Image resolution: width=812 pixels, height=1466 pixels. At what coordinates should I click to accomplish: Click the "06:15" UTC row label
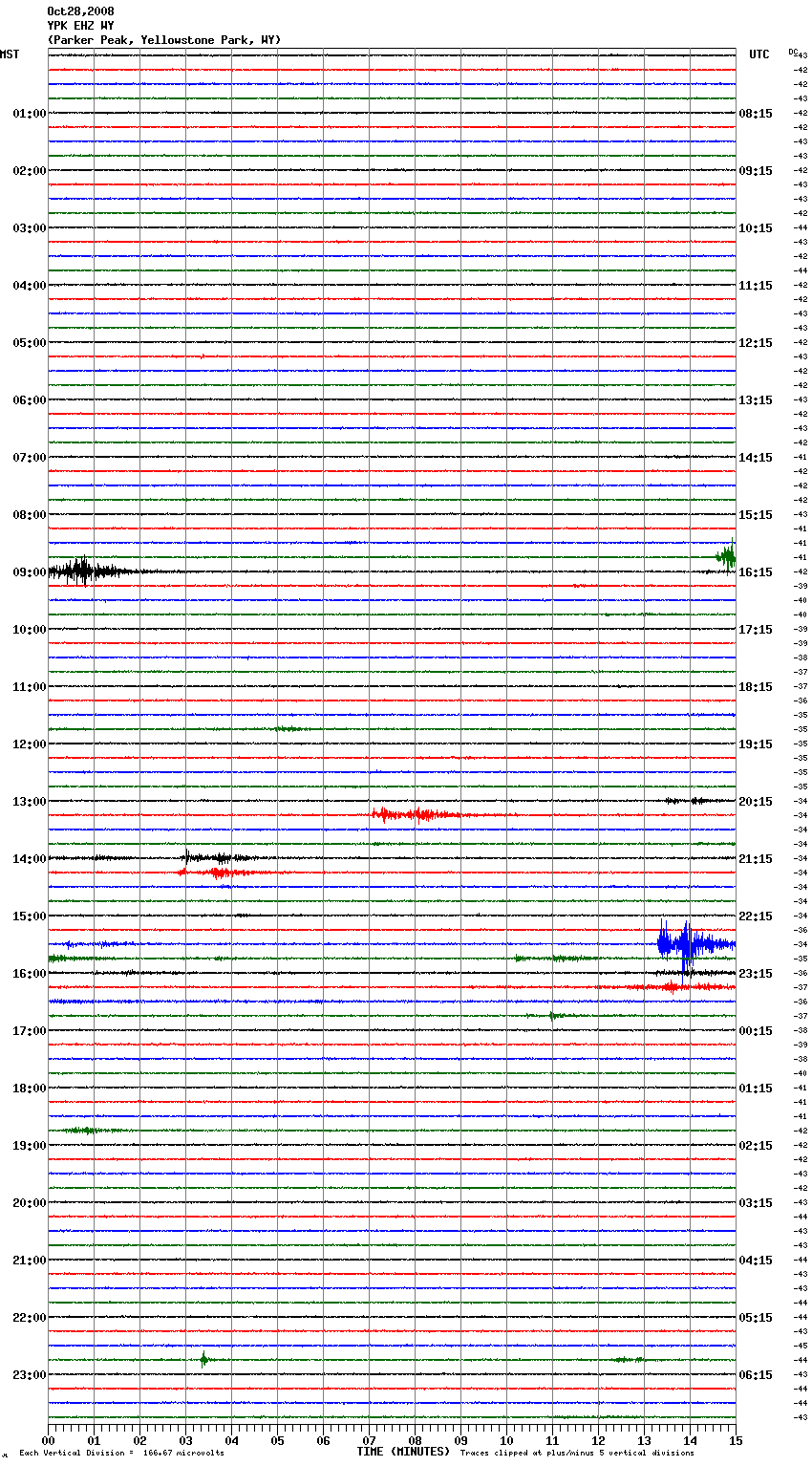click(756, 1375)
